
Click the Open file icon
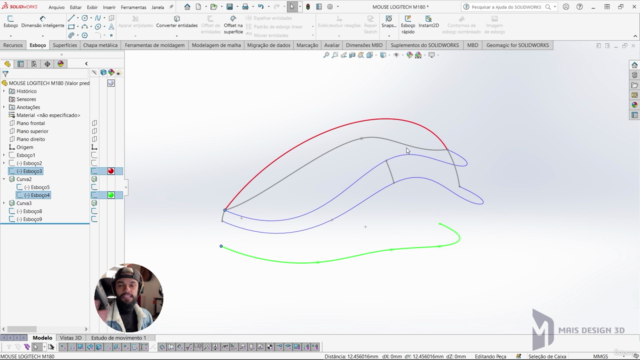pyautogui.click(x=213, y=7)
